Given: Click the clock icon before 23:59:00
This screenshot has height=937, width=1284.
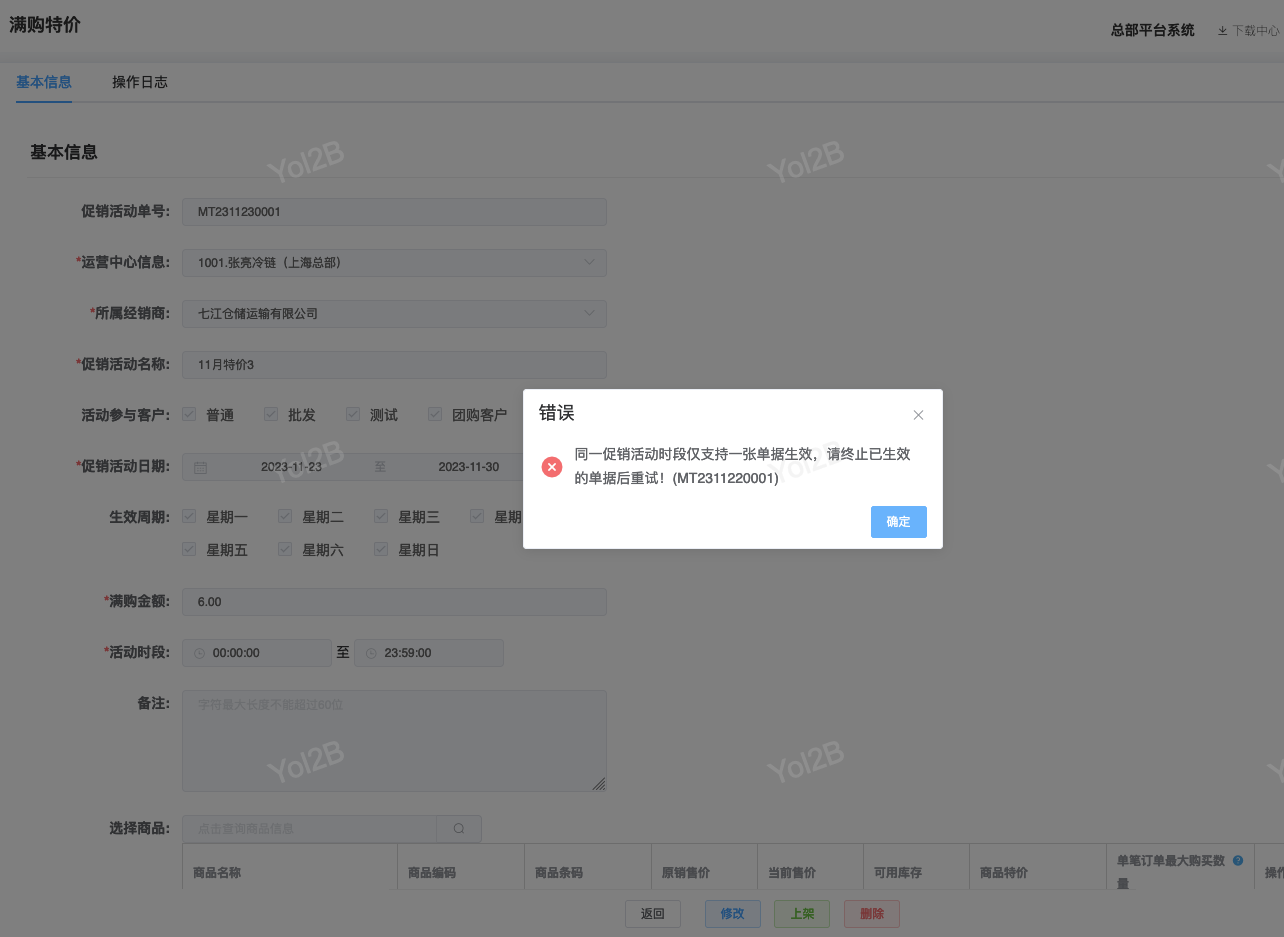Looking at the screenshot, I should [371, 653].
